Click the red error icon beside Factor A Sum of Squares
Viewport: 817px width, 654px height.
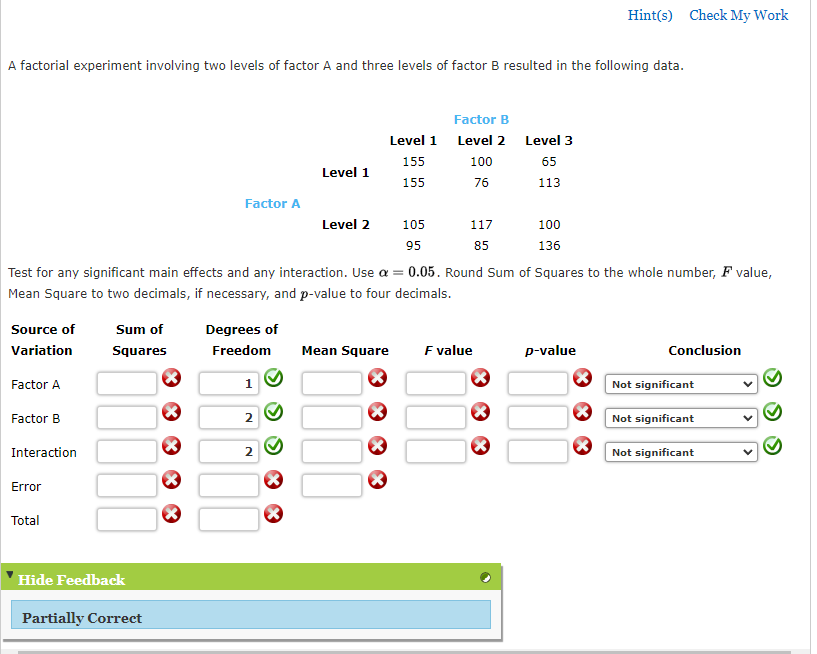171,379
